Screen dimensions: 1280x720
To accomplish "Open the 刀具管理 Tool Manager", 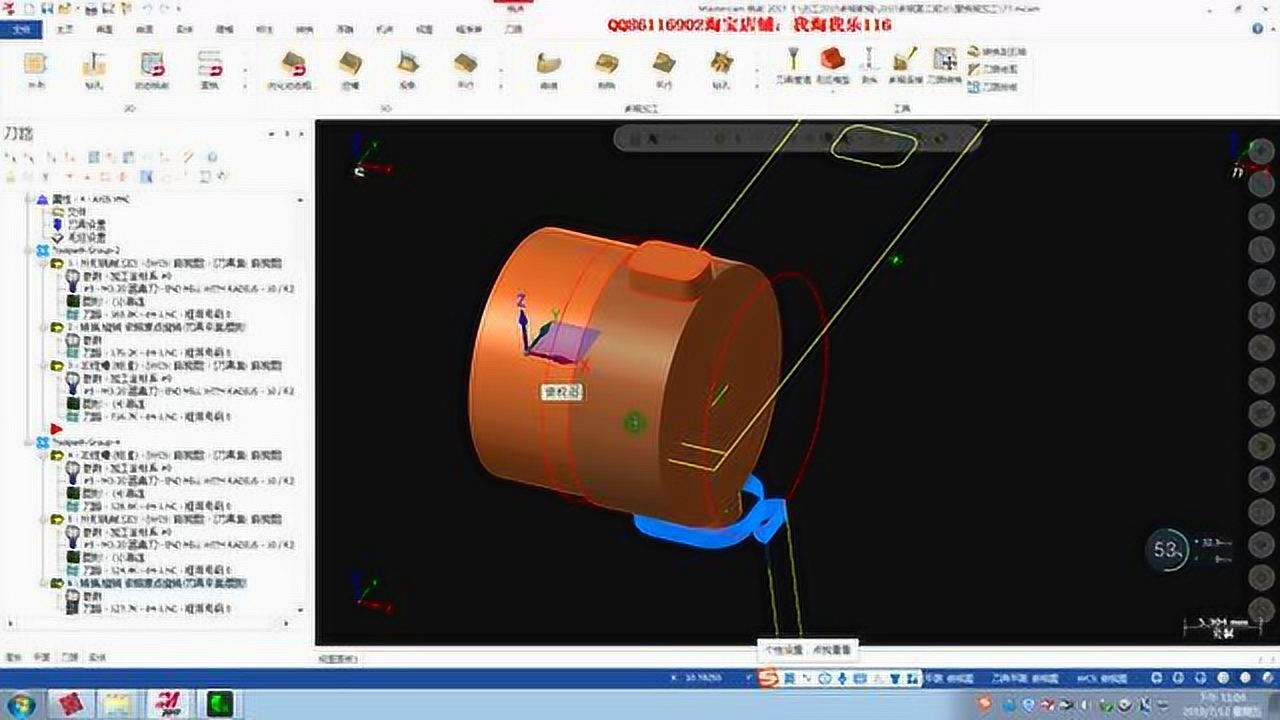I will coord(794,64).
